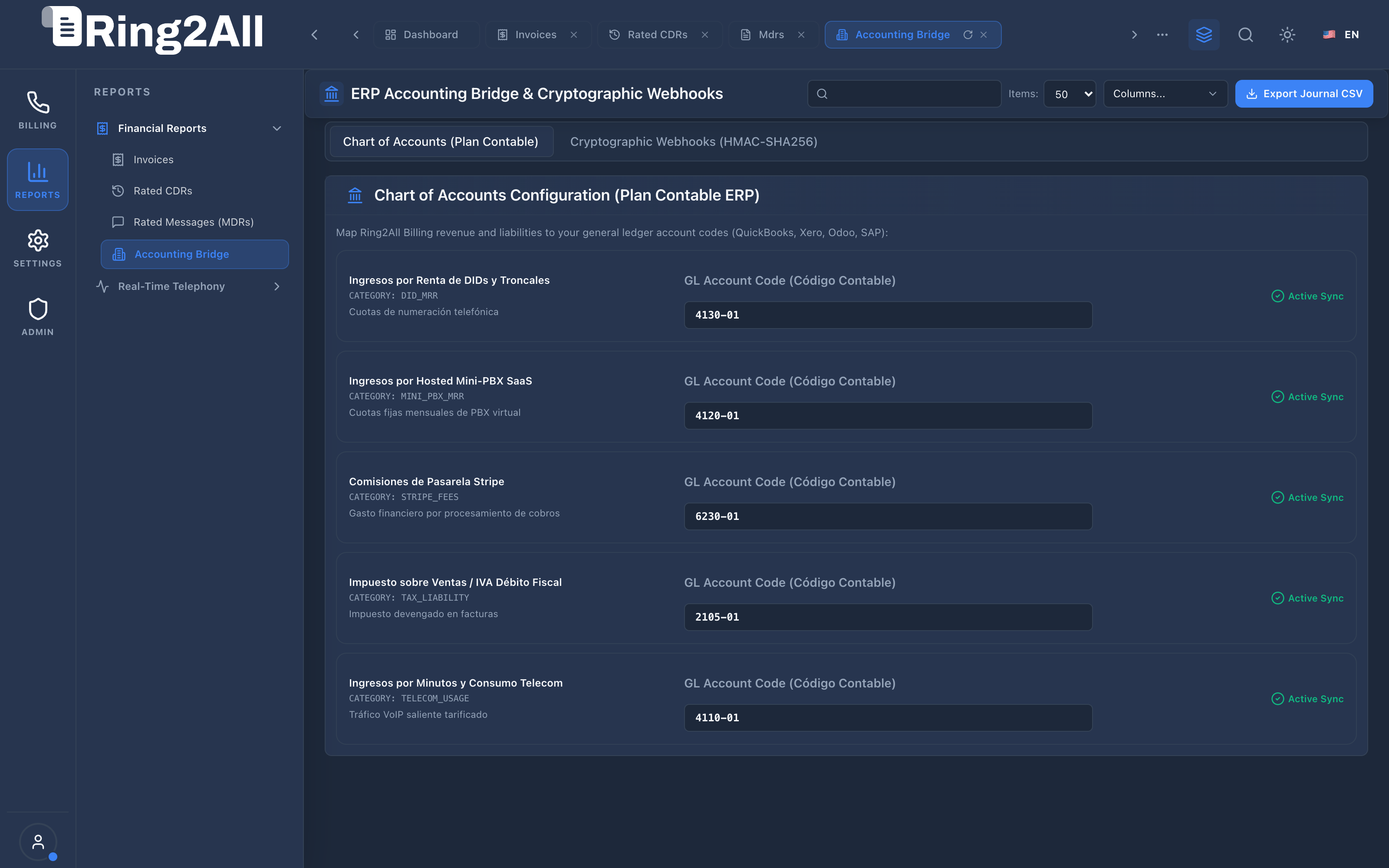Select Accounting Bridge in the sidebar

194,254
